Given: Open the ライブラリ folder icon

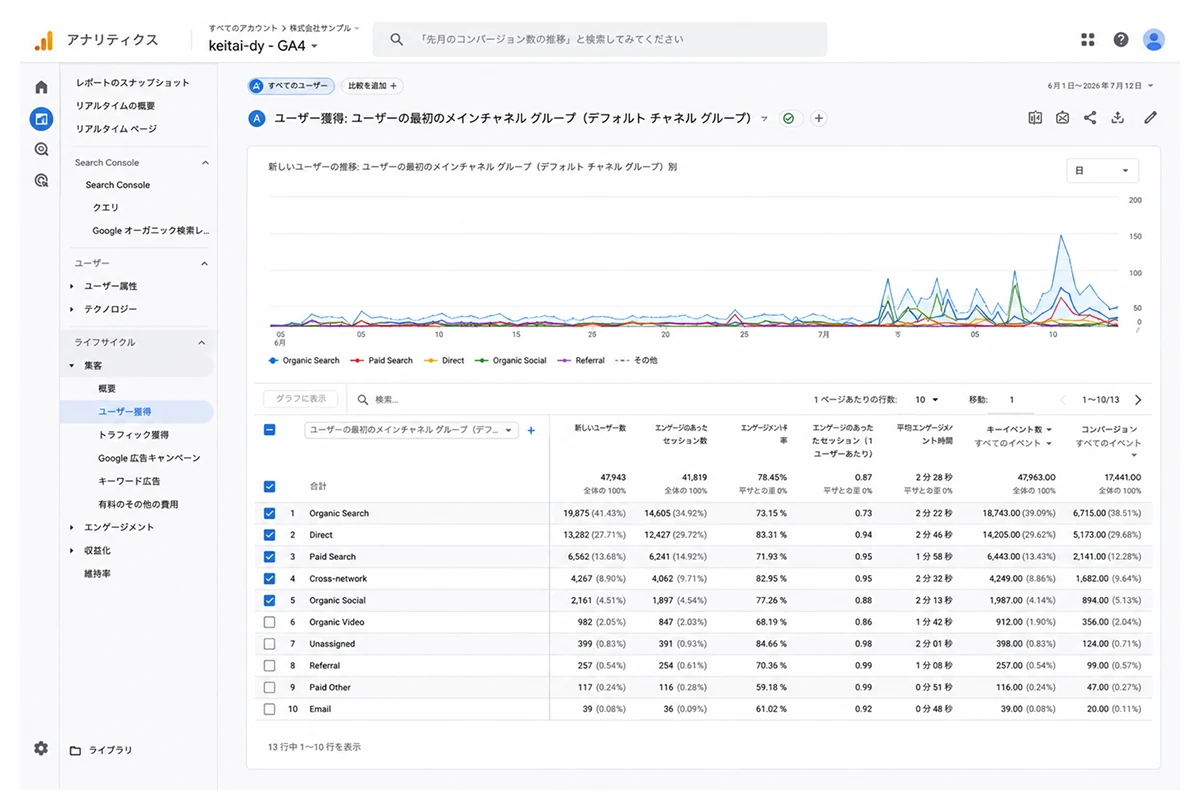Looking at the screenshot, I should tap(75, 750).
